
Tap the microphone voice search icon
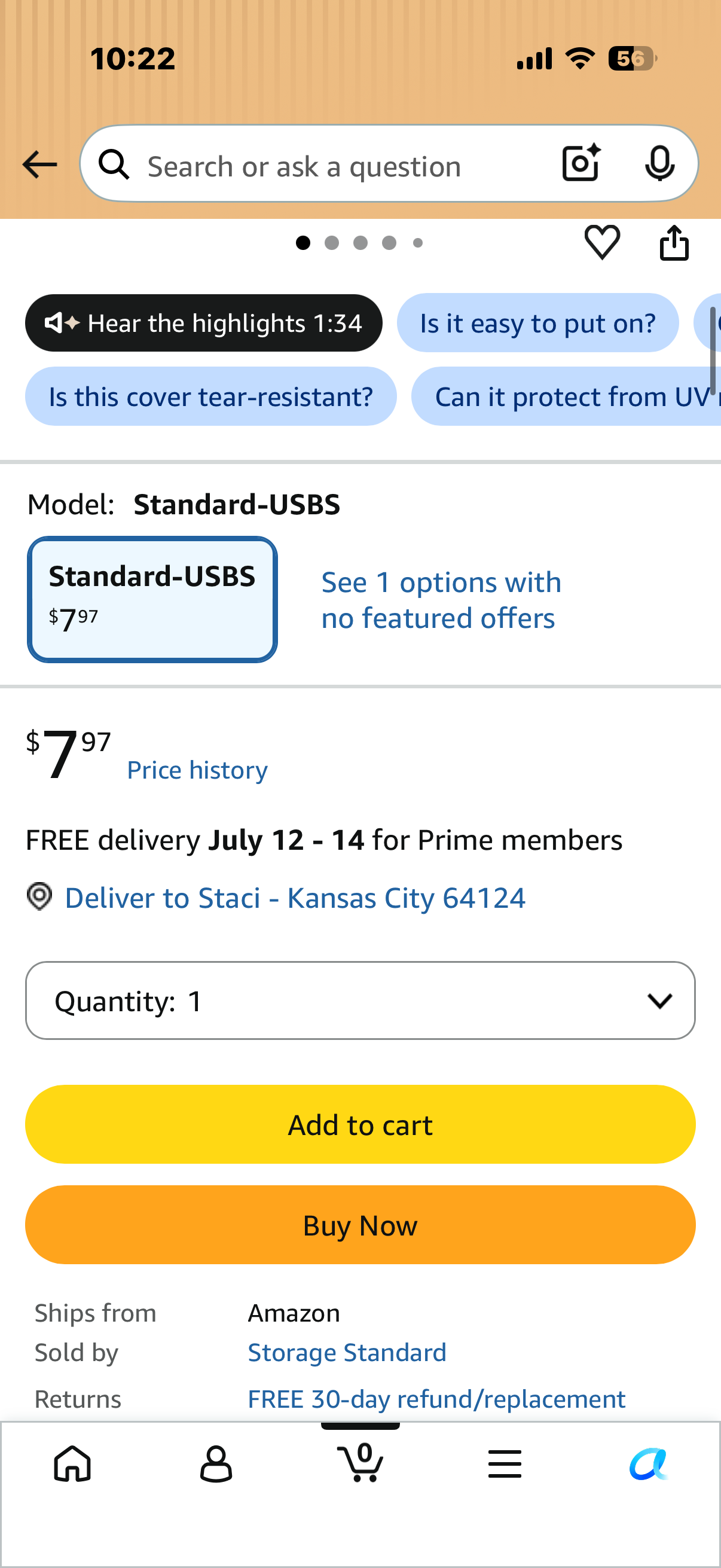click(x=659, y=164)
